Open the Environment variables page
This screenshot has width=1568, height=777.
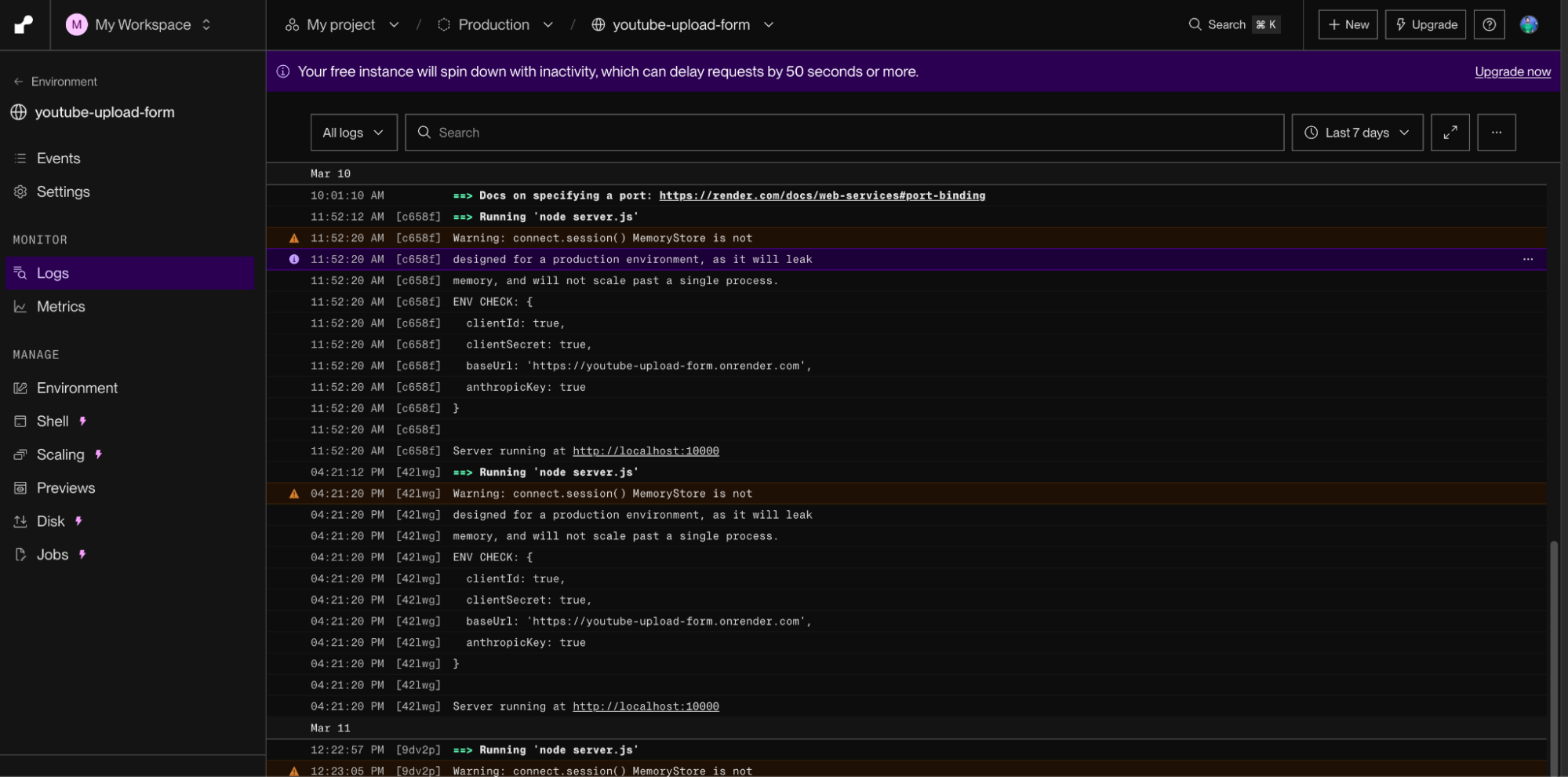(76, 388)
